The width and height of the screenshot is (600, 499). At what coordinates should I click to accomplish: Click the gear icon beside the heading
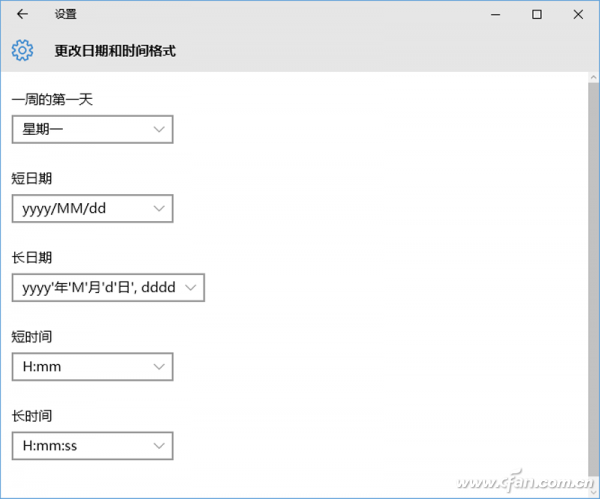pos(22,50)
